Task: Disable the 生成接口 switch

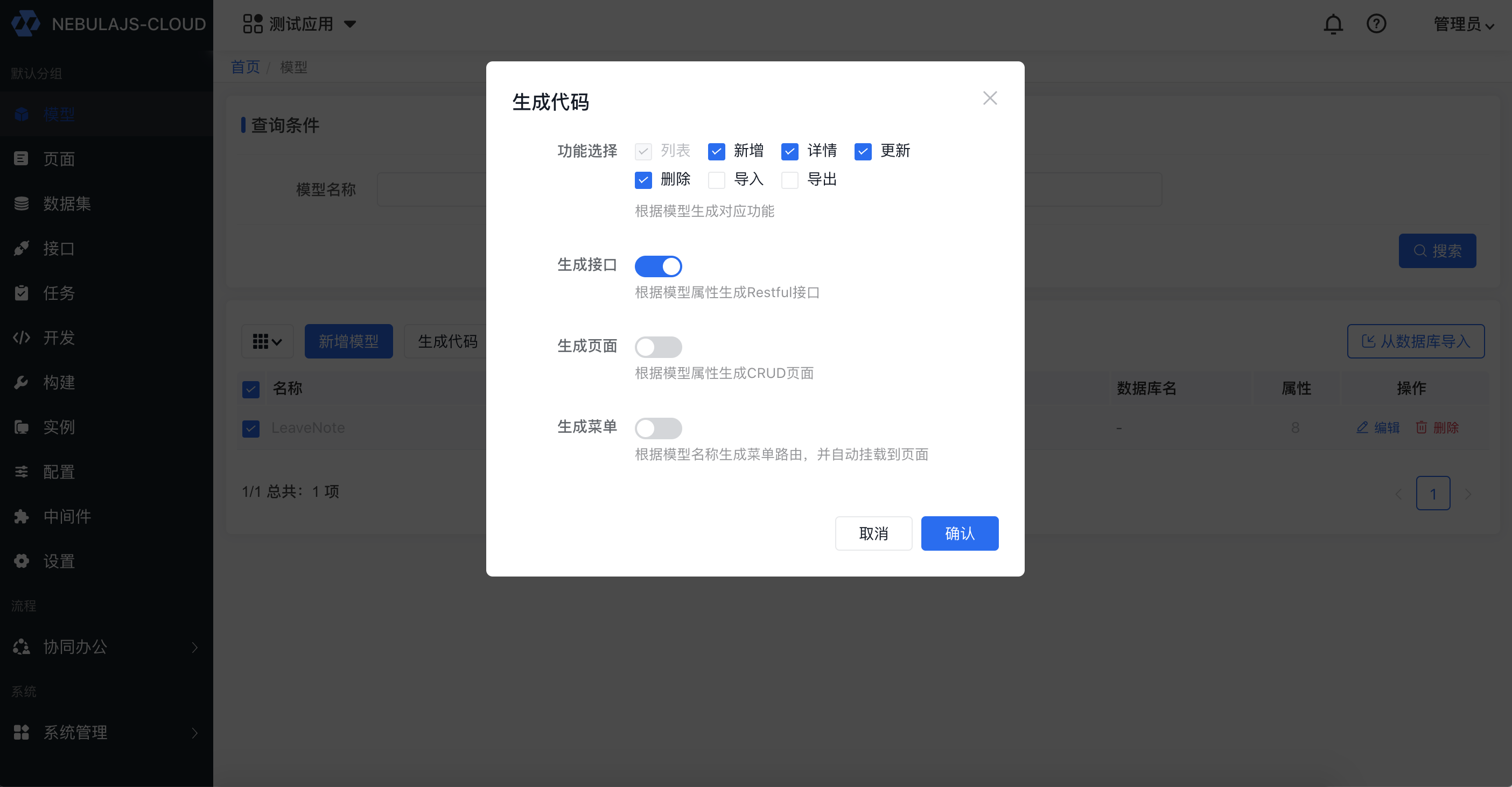Action: coord(659,266)
